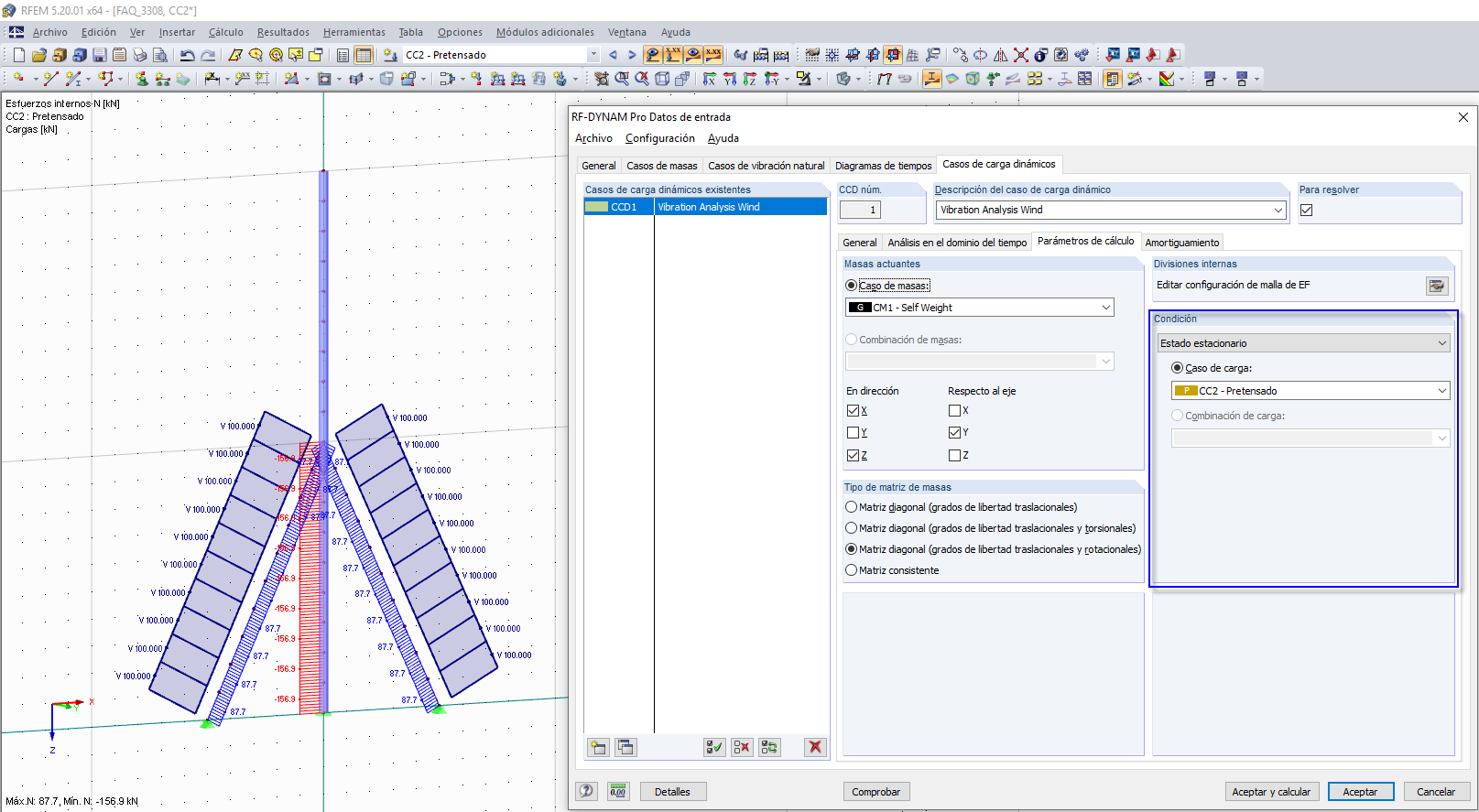The image size is (1479, 812).
Task: Click the Save icon in the main toolbar
Action: (x=100, y=55)
